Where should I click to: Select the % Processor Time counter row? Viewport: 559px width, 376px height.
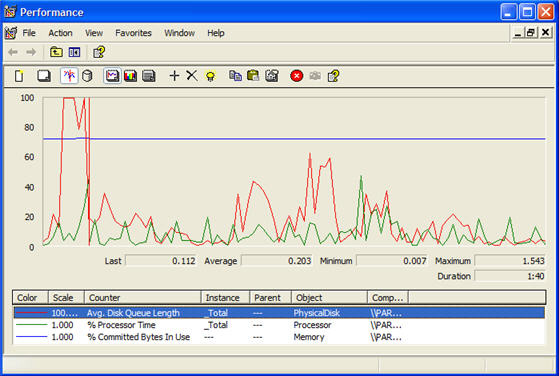pyautogui.click(x=279, y=325)
